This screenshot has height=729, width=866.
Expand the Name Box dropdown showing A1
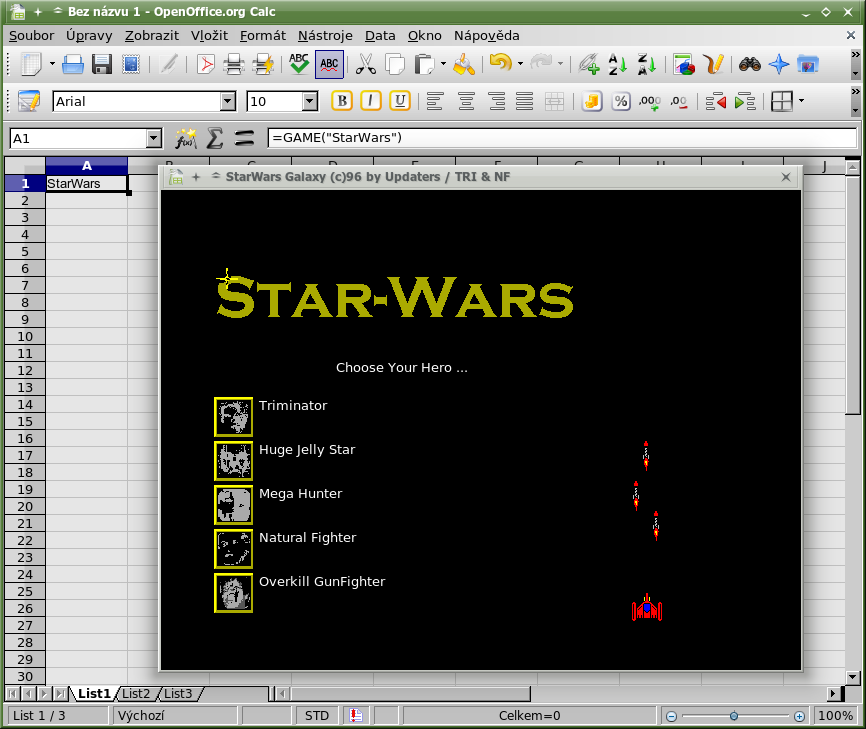coord(154,139)
